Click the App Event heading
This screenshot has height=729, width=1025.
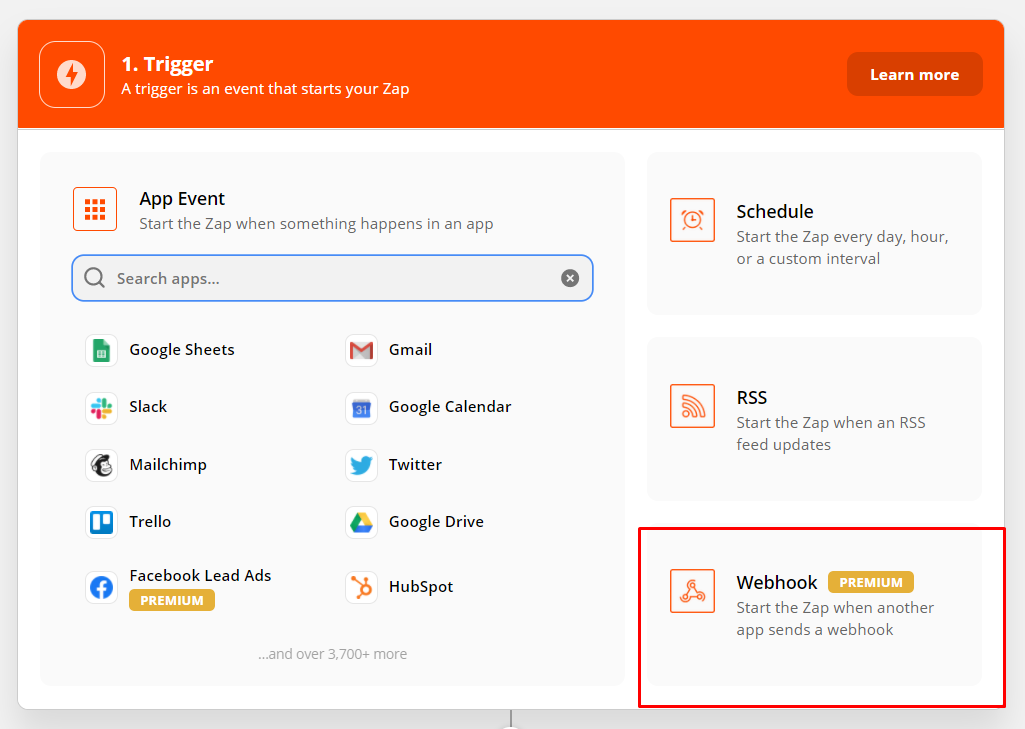[x=182, y=199]
